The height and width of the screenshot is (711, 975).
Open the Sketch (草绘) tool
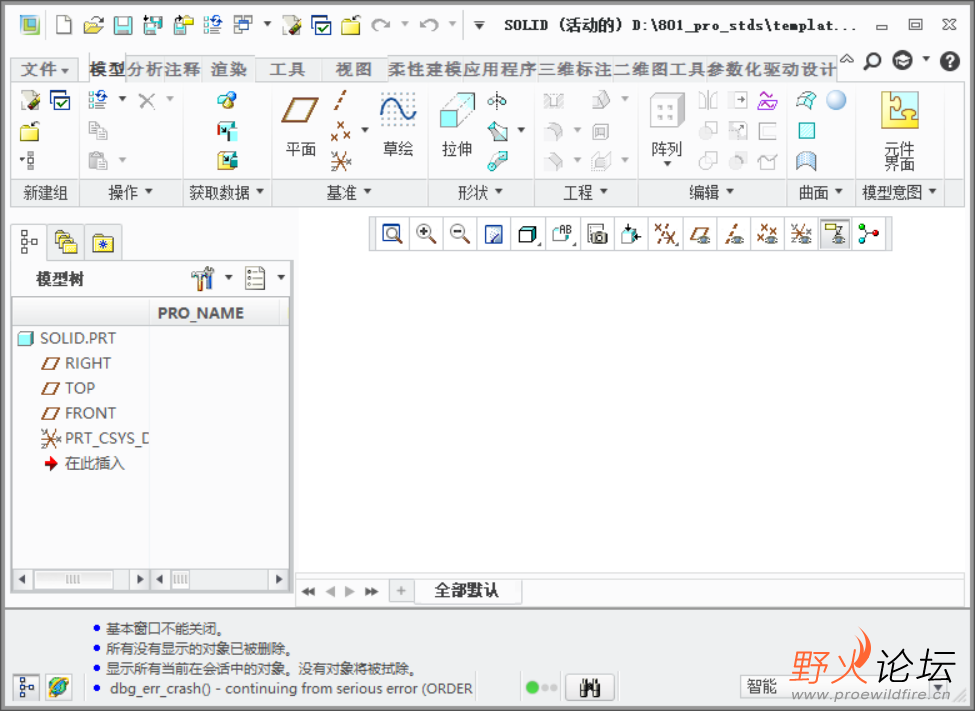point(398,124)
